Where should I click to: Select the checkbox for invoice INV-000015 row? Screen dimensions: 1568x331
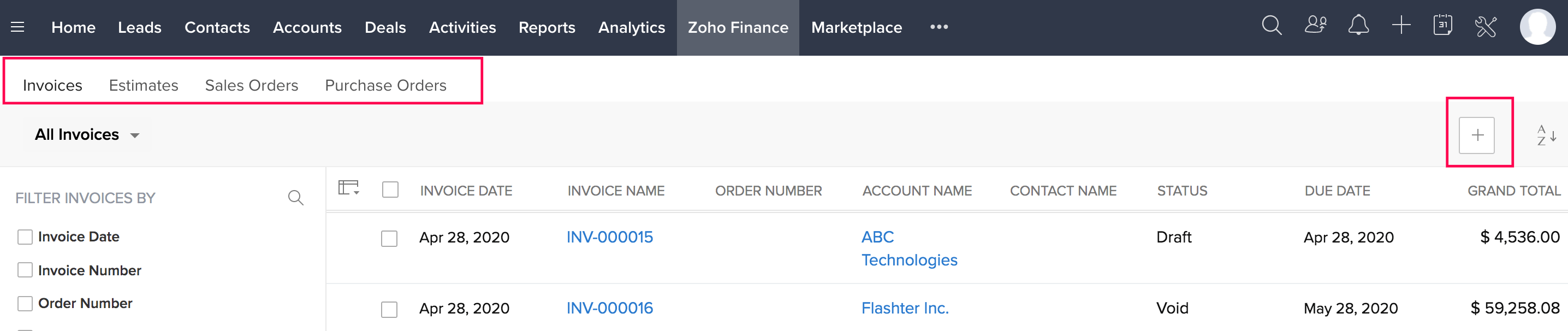[x=390, y=237]
